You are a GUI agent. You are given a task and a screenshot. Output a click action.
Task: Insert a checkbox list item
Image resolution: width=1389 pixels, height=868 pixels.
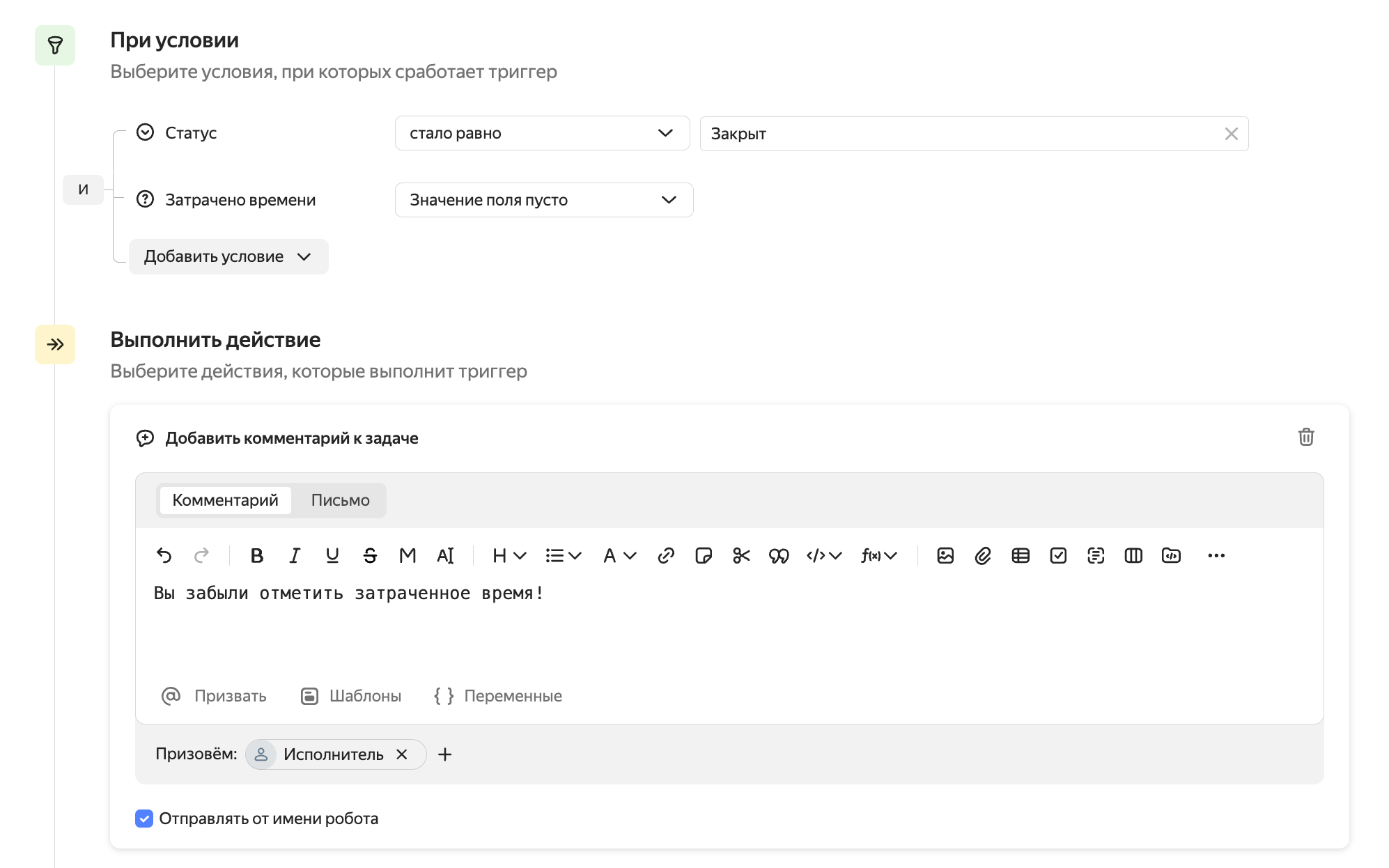tap(1057, 555)
